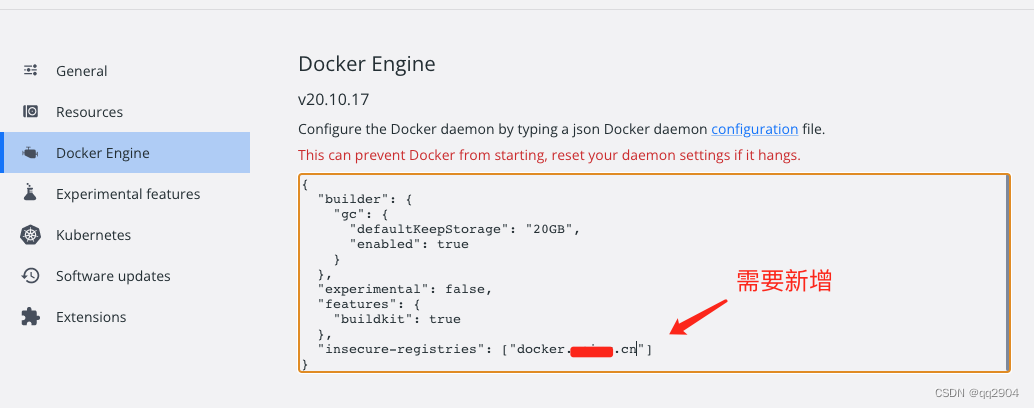
Task: Click the v20.10.17 version text
Action: pyautogui.click(x=334, y=100)
